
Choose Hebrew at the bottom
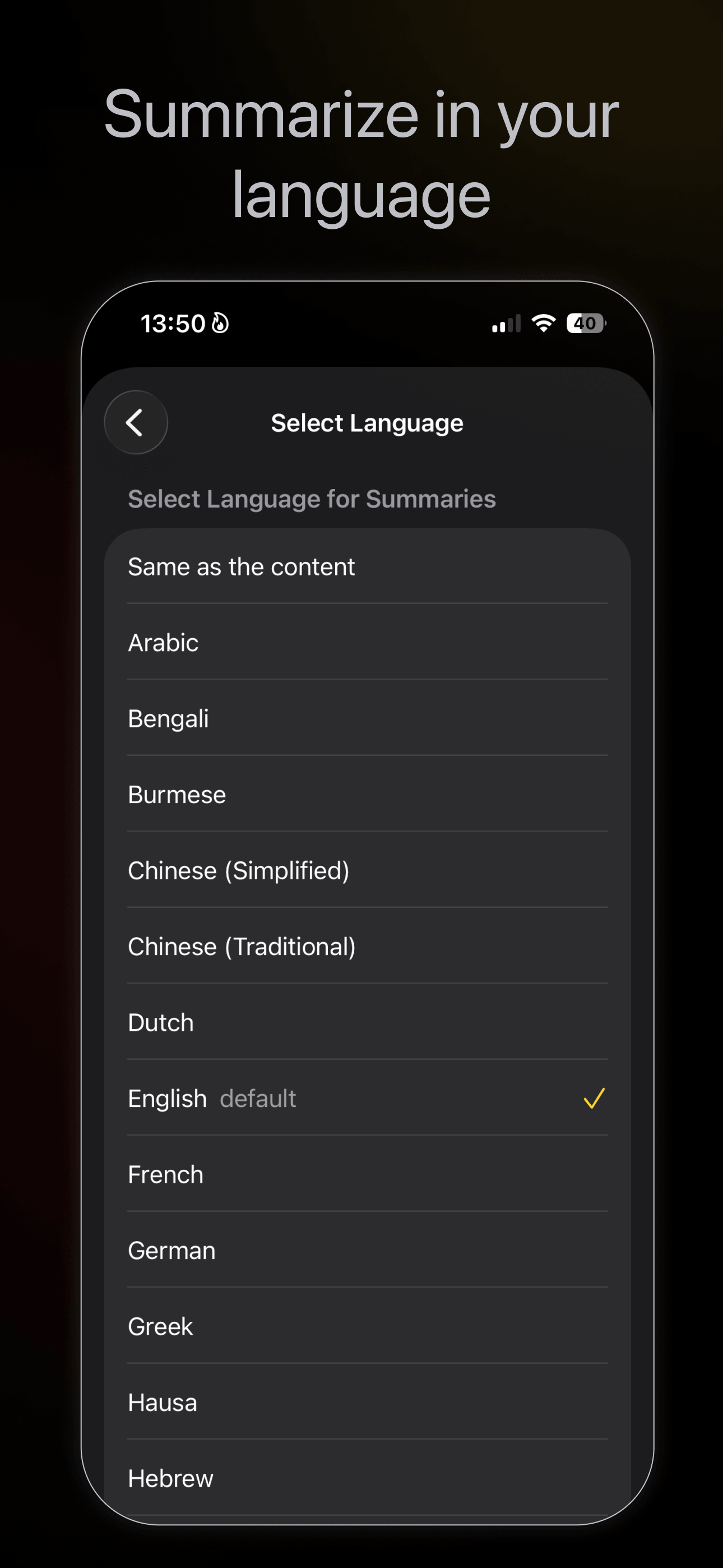pos(170,1478)
